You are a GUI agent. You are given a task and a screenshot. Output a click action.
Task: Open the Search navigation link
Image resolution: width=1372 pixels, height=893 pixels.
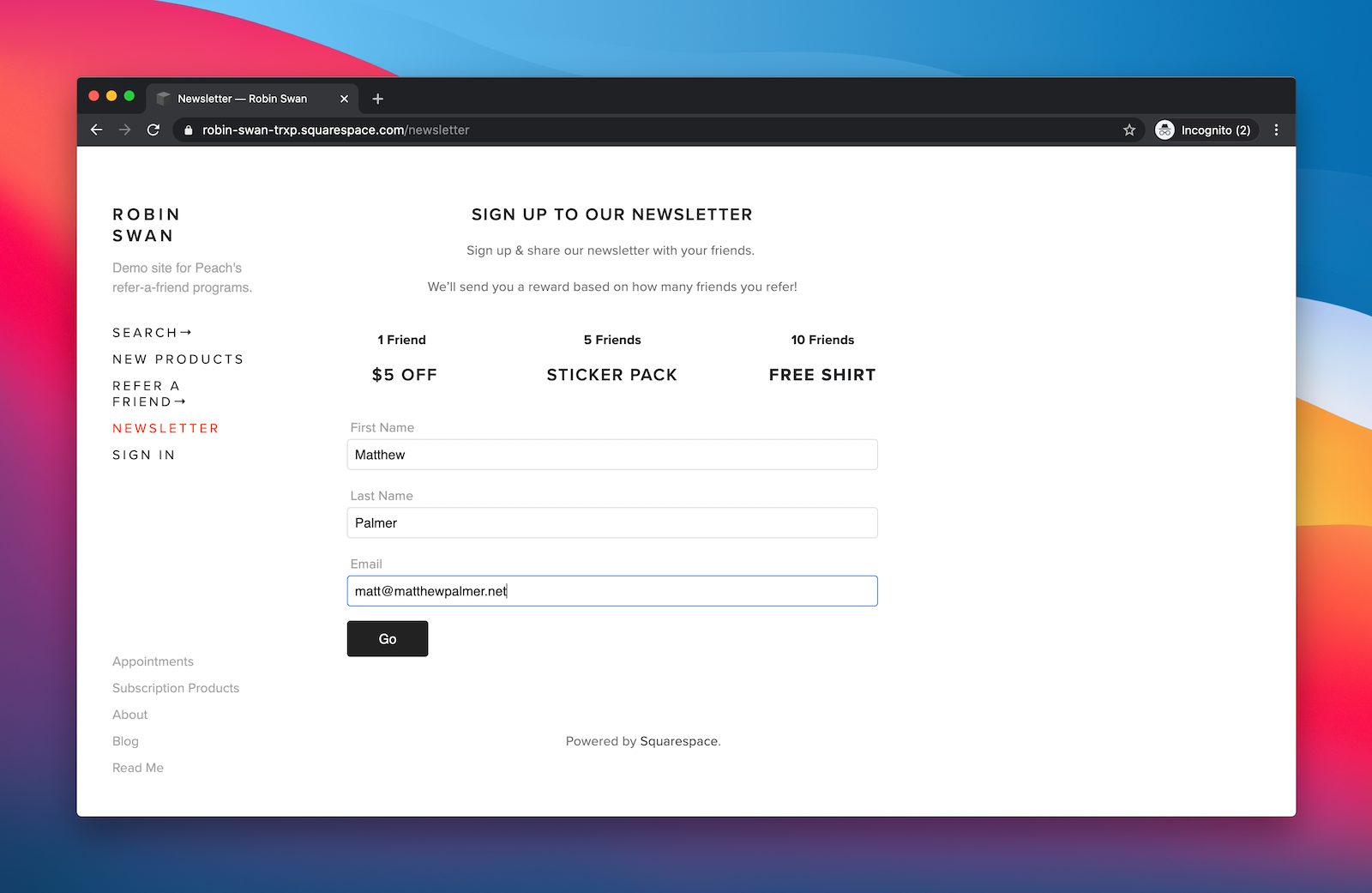[152, 333]
